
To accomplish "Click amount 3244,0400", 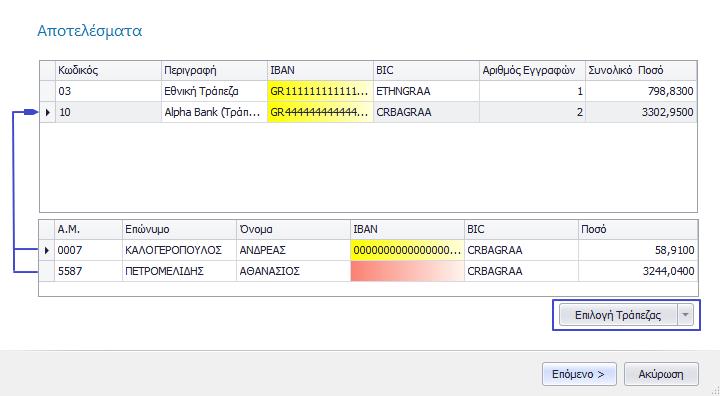I will [x=638, y=271].
